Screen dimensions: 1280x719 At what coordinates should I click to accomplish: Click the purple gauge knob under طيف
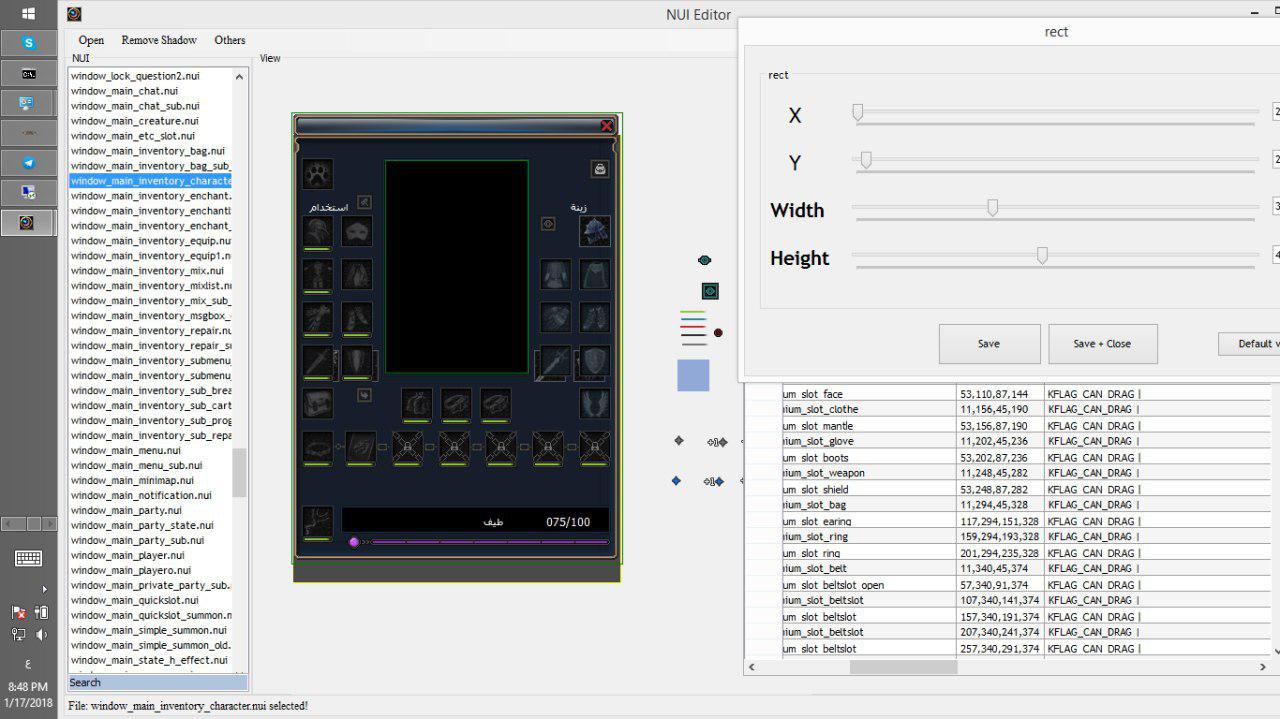[353, 542]
